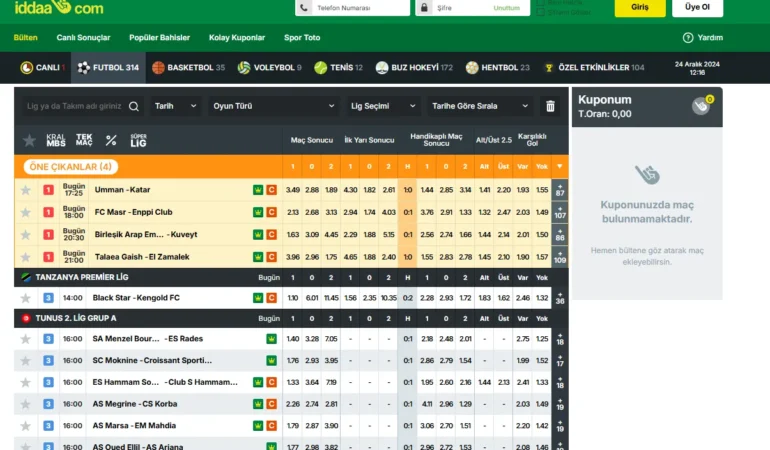Viewport: 770px width, 450px height.
Task: Select the Tenis 12 tab
Action: (338, 68)
